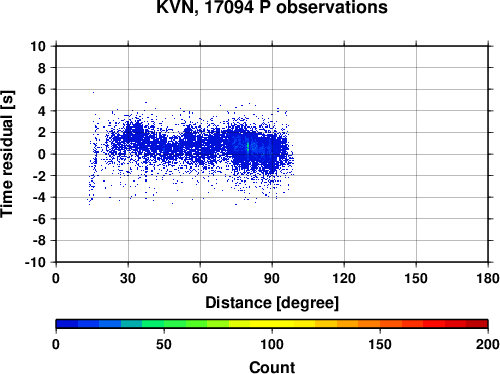Click the y-axis tick label 10
The height and width of the screenshot is (374, 500).
click(38, 46)
